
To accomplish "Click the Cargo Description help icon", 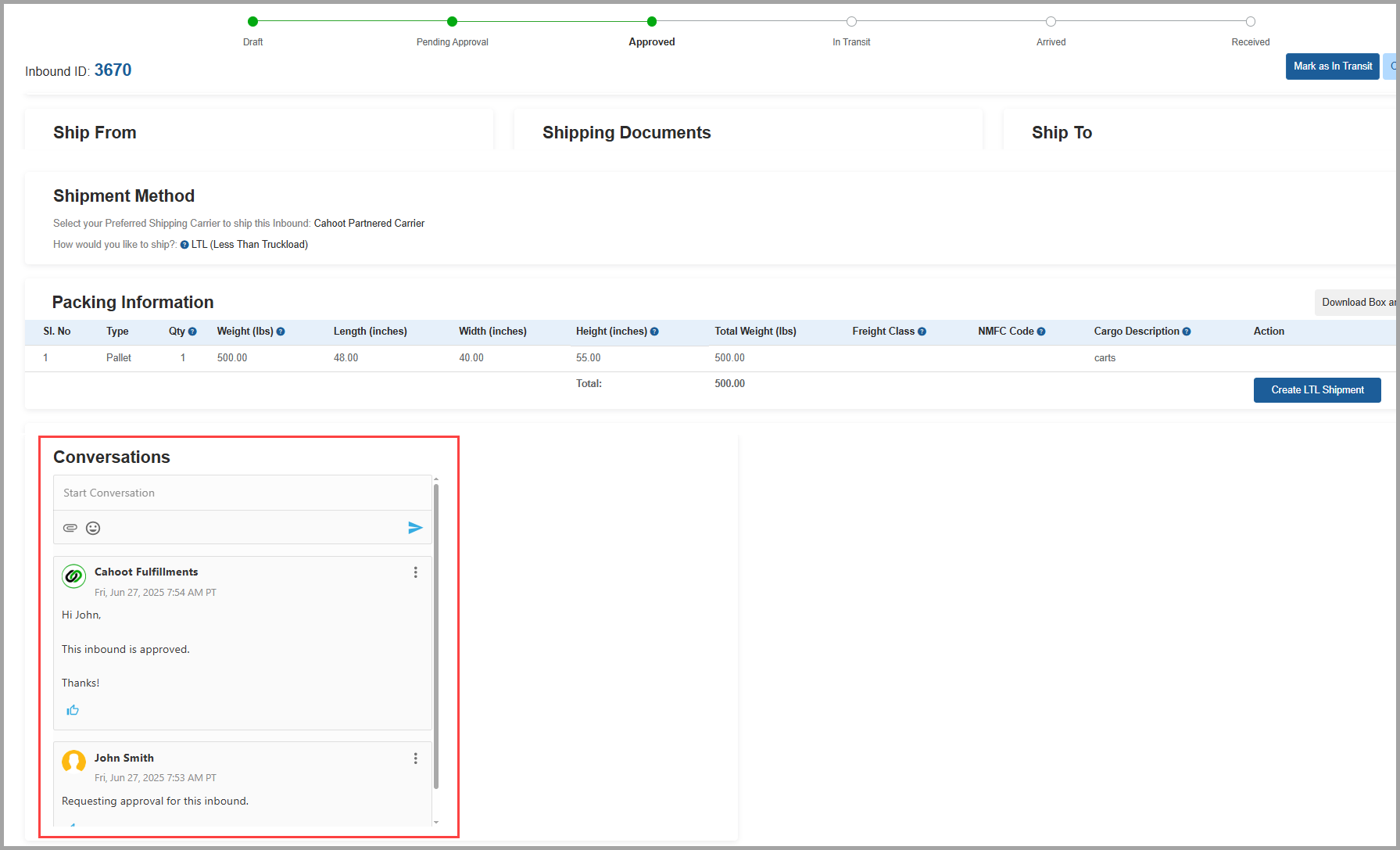I will pos(1187,332).
